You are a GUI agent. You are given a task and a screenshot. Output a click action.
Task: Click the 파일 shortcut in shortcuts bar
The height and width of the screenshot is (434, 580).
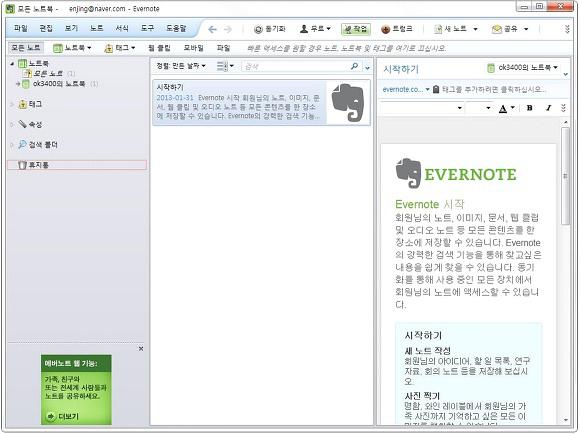pyautogui.click(x=223, y=48)
